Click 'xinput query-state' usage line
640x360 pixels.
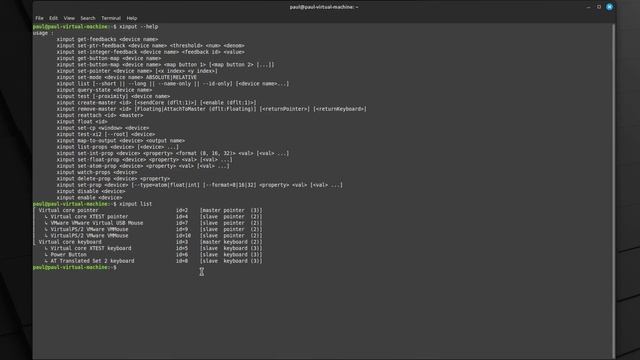(x=104, y=90)
